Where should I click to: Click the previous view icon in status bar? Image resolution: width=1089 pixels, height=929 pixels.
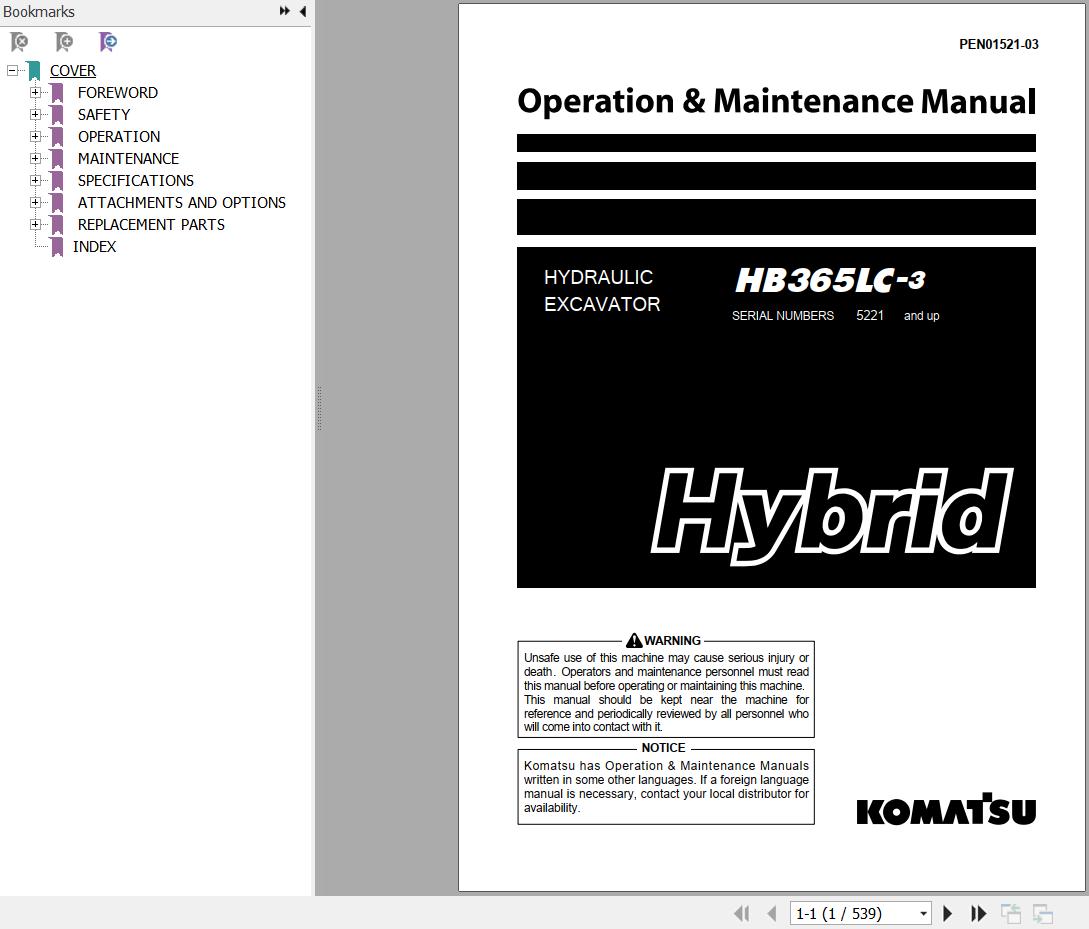point(1011,914)
